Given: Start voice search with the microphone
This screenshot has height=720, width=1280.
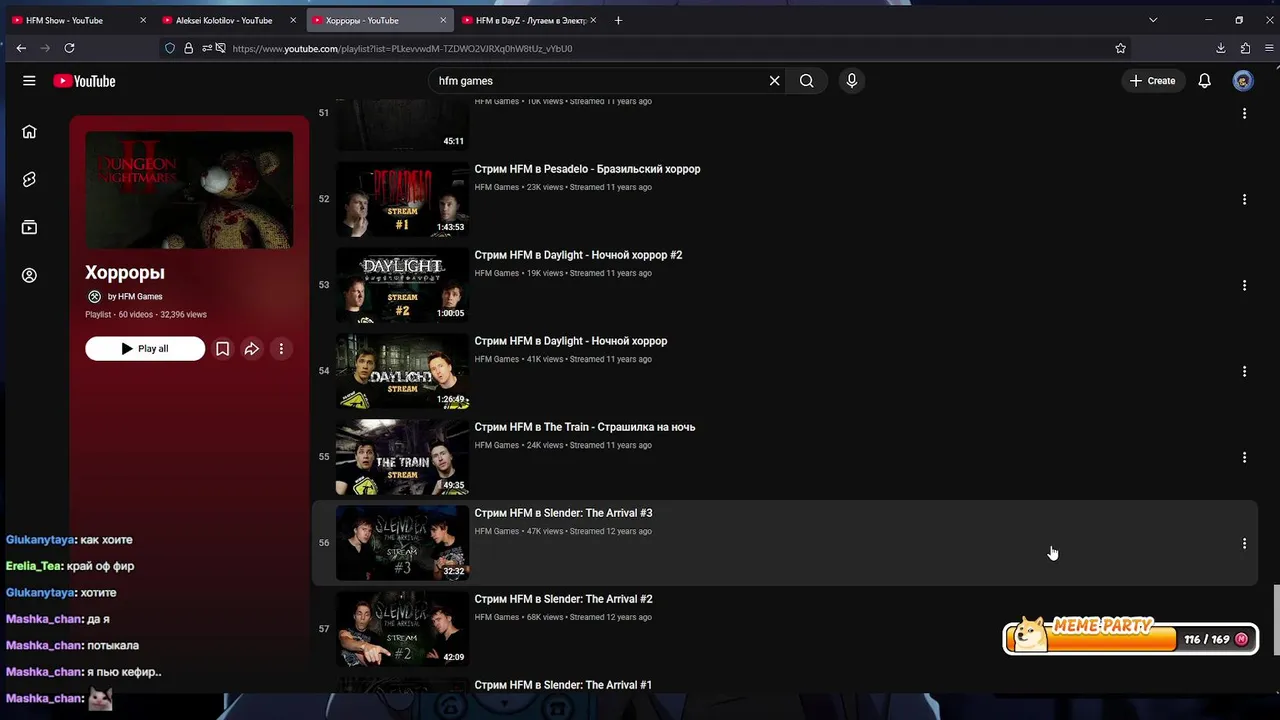Looking at the screenshot, I should click(851, 81).
